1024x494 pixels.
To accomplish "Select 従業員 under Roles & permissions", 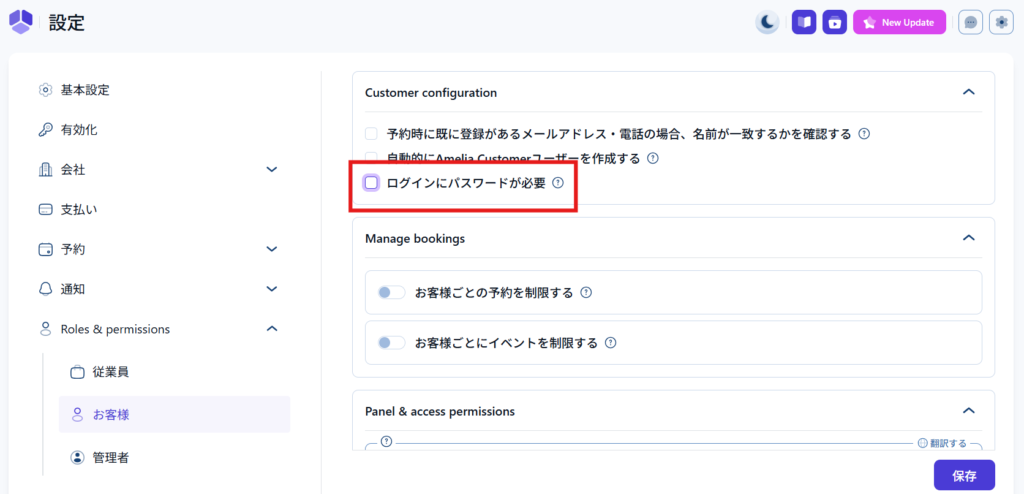I will (x=110, y=372).
